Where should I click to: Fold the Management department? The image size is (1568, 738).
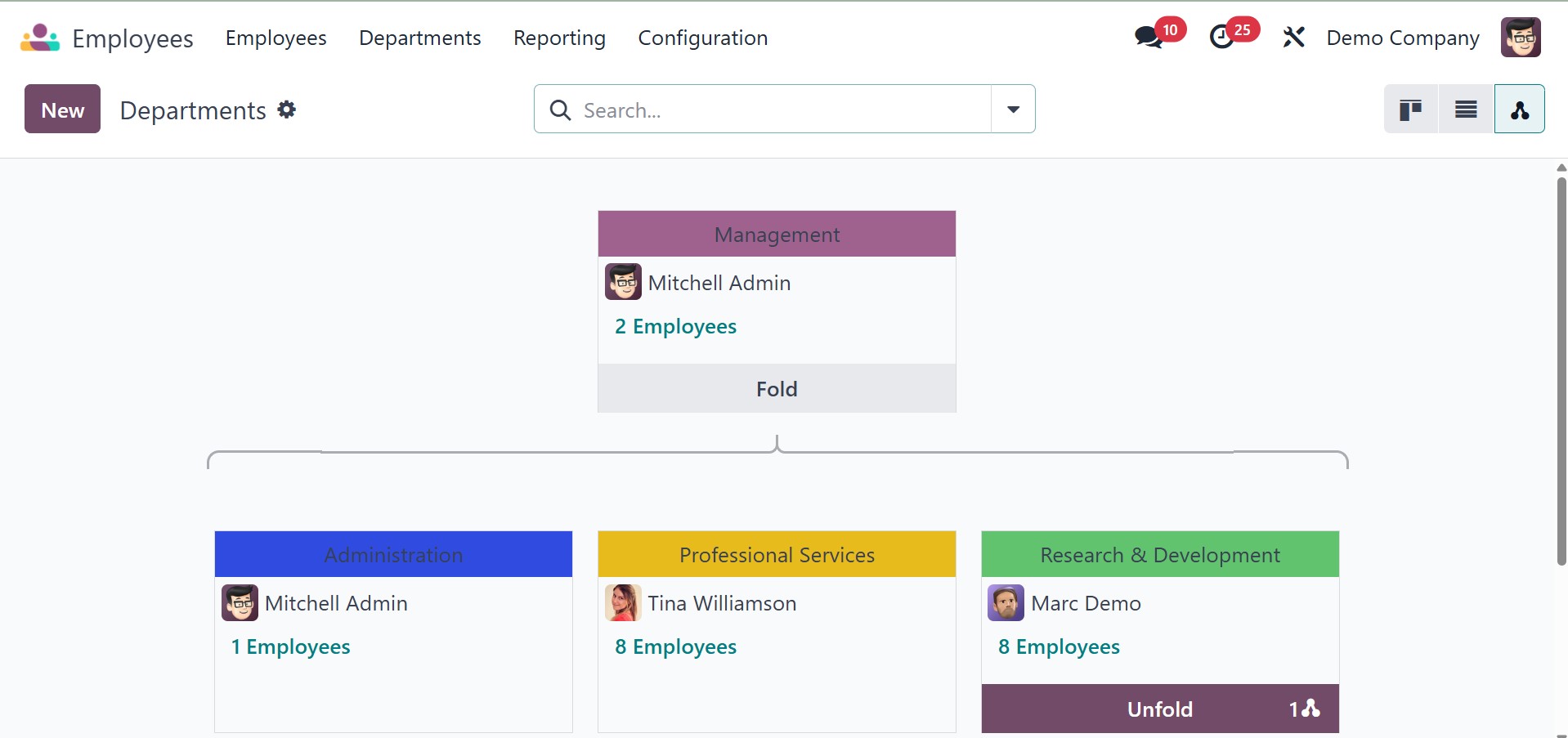point(777,389)
